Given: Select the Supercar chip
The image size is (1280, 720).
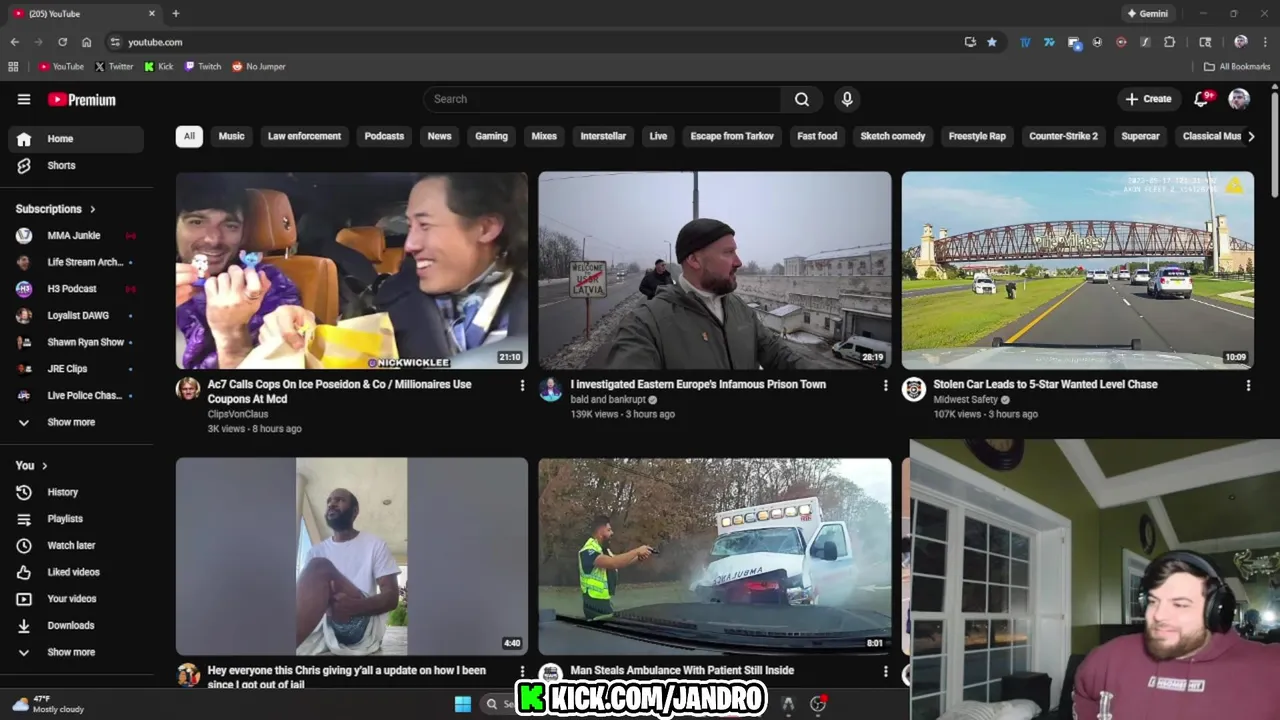Looking at the screenshot, I should 1140,136.
